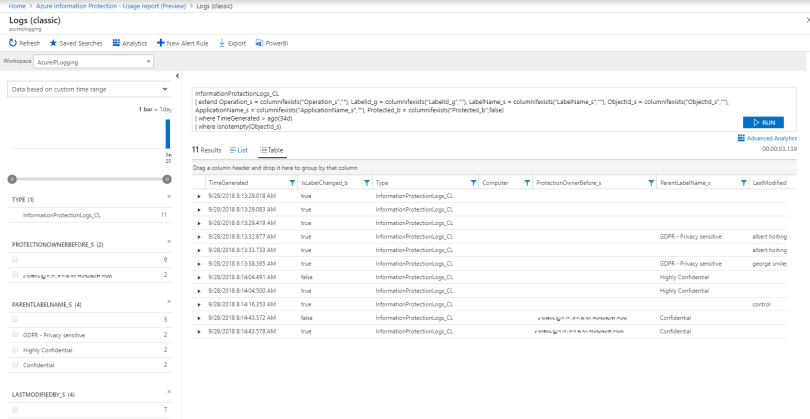Expand the custom time range dropdown

[x=87, y=89]
